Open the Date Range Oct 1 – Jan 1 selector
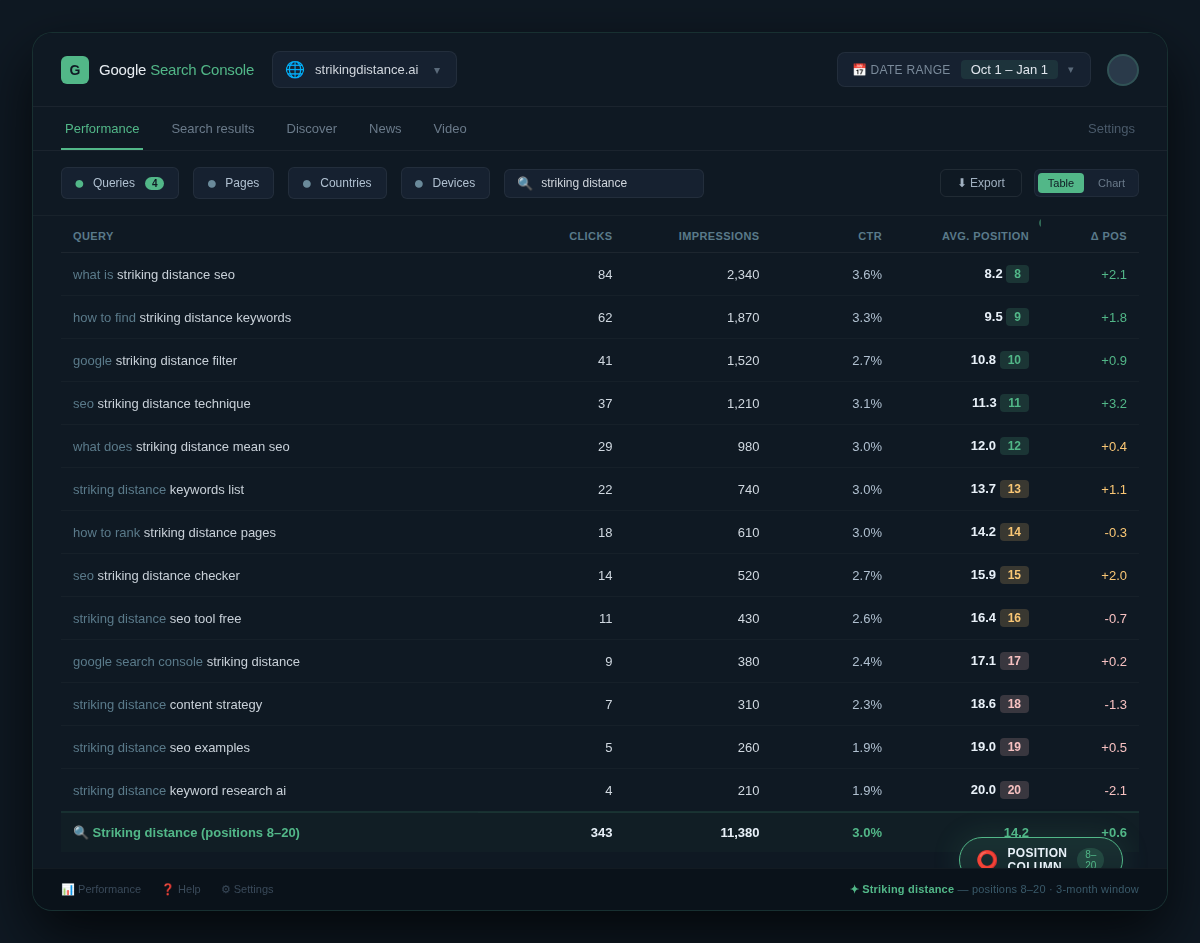1200x943 pixels. 963,70
